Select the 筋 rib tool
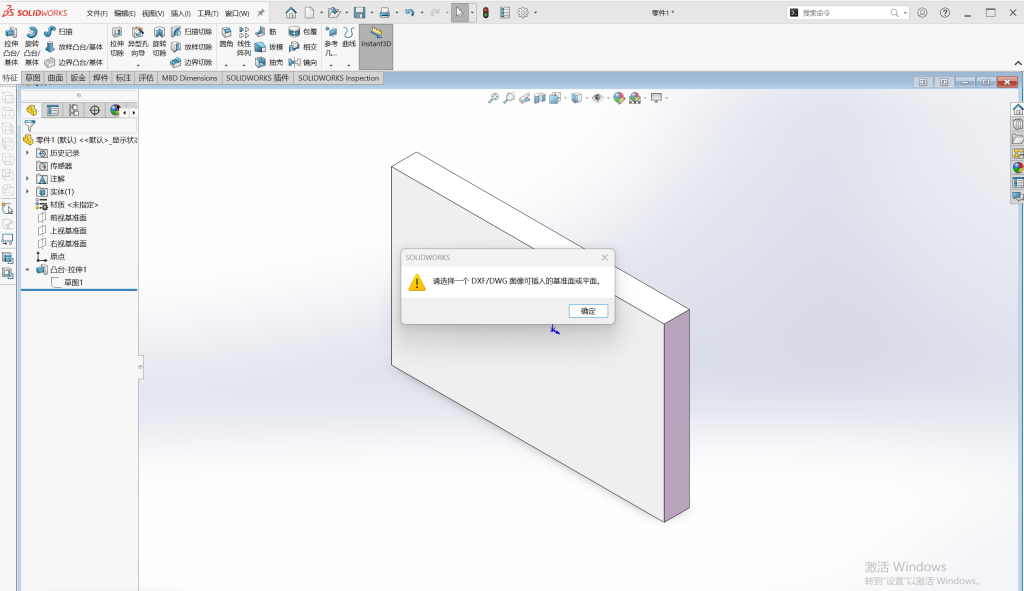Viewport: 1024px width, 591px height. (x=266, y=31)
